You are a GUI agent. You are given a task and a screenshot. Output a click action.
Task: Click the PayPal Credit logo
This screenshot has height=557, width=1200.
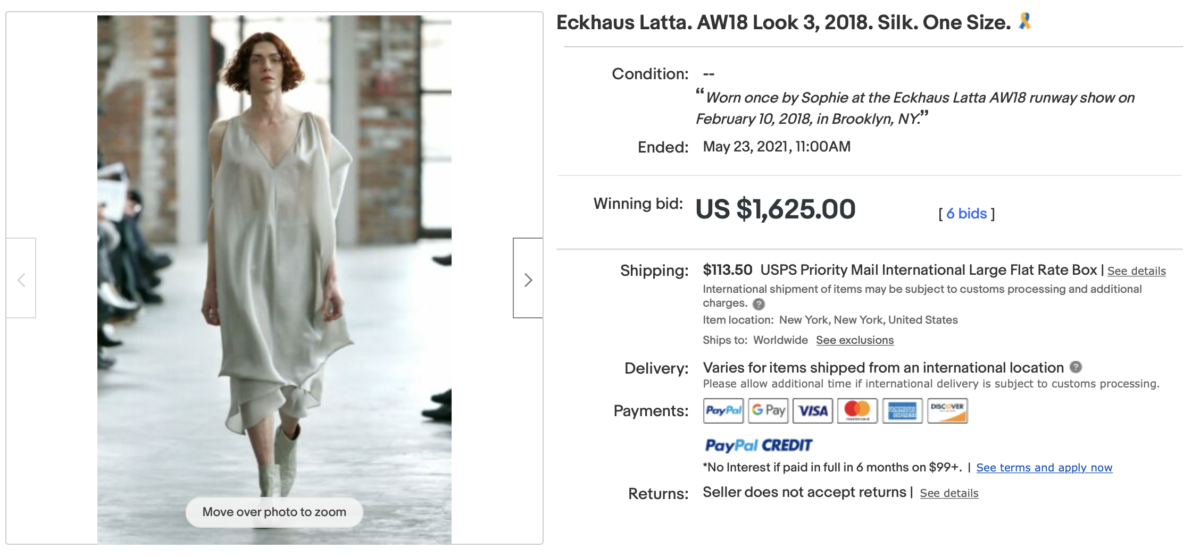tap(758, 445)
